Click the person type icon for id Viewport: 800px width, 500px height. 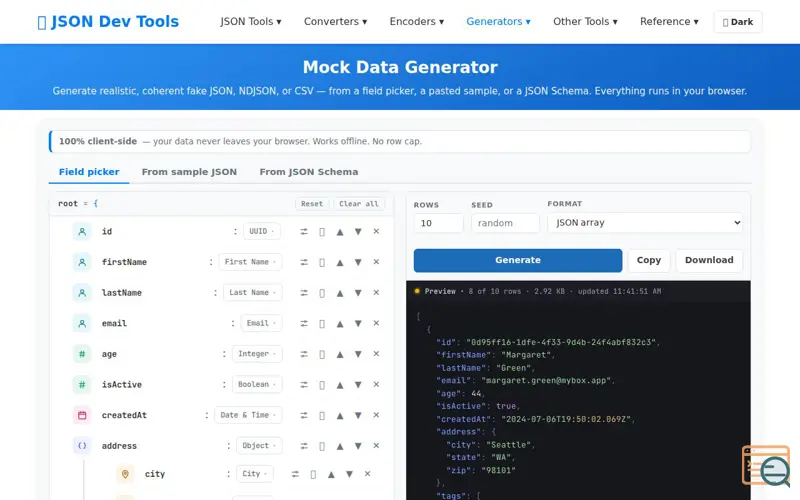[82, 232]
